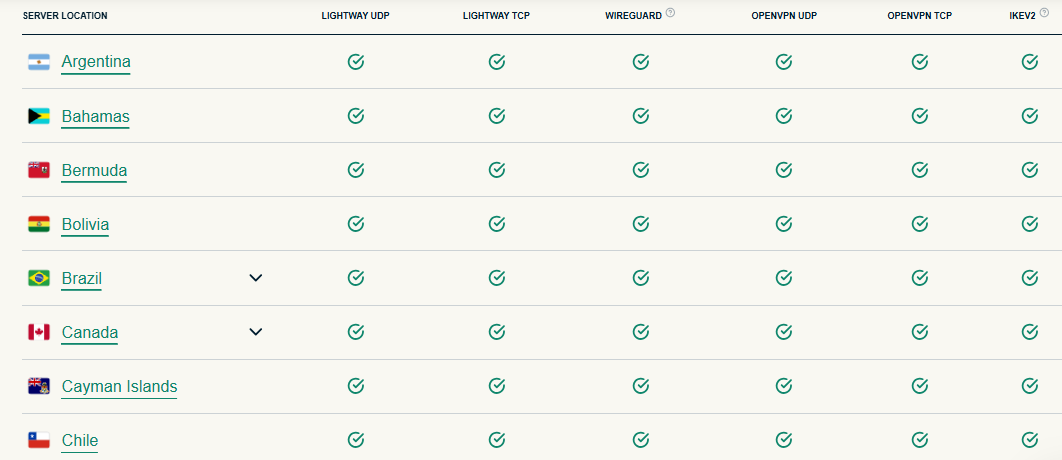Expand the Brazil server locations
This screenshot has width=1062, height=460.
point(256,278)
